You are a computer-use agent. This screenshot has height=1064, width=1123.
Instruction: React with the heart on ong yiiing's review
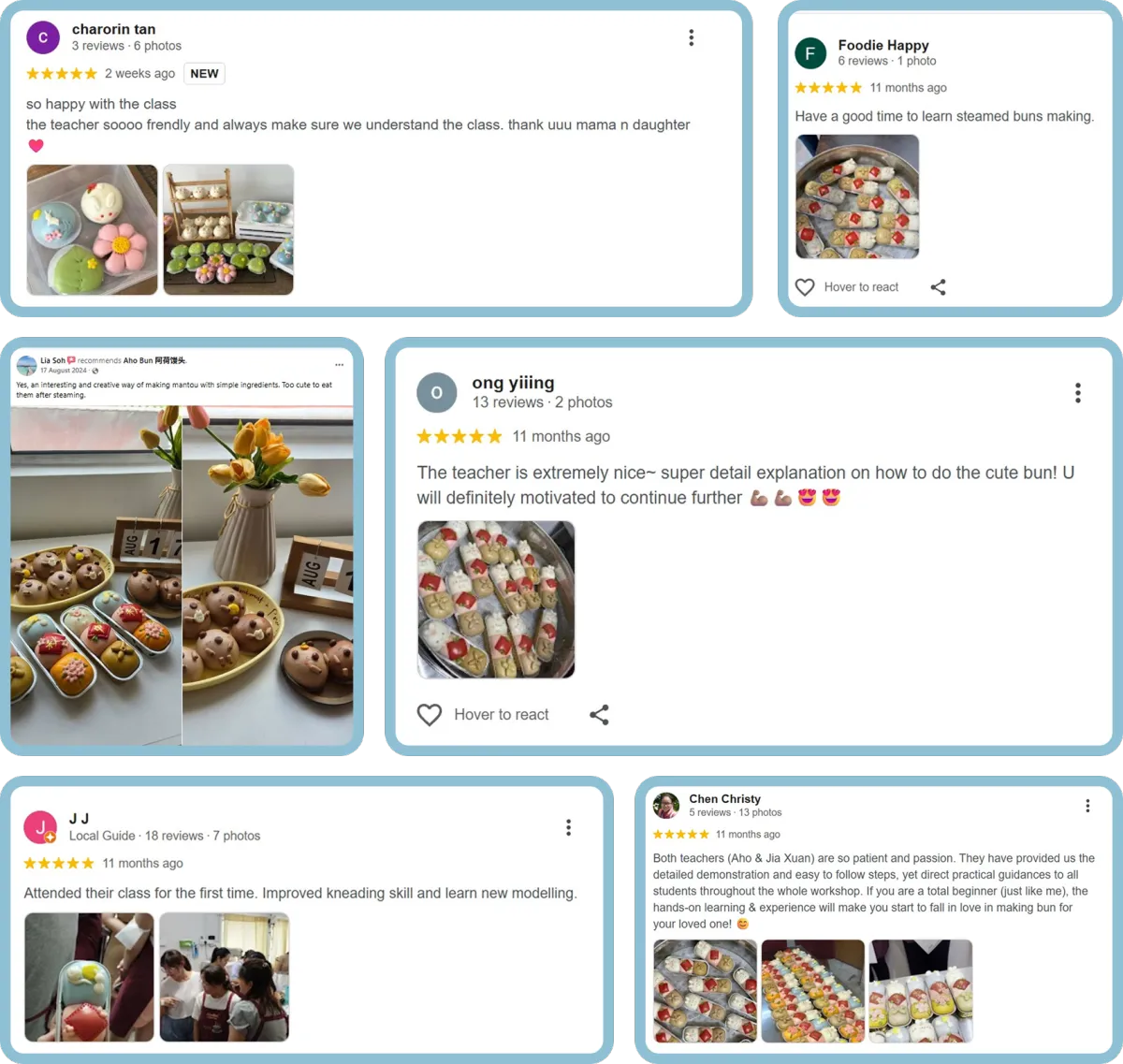tap(430, 715)
